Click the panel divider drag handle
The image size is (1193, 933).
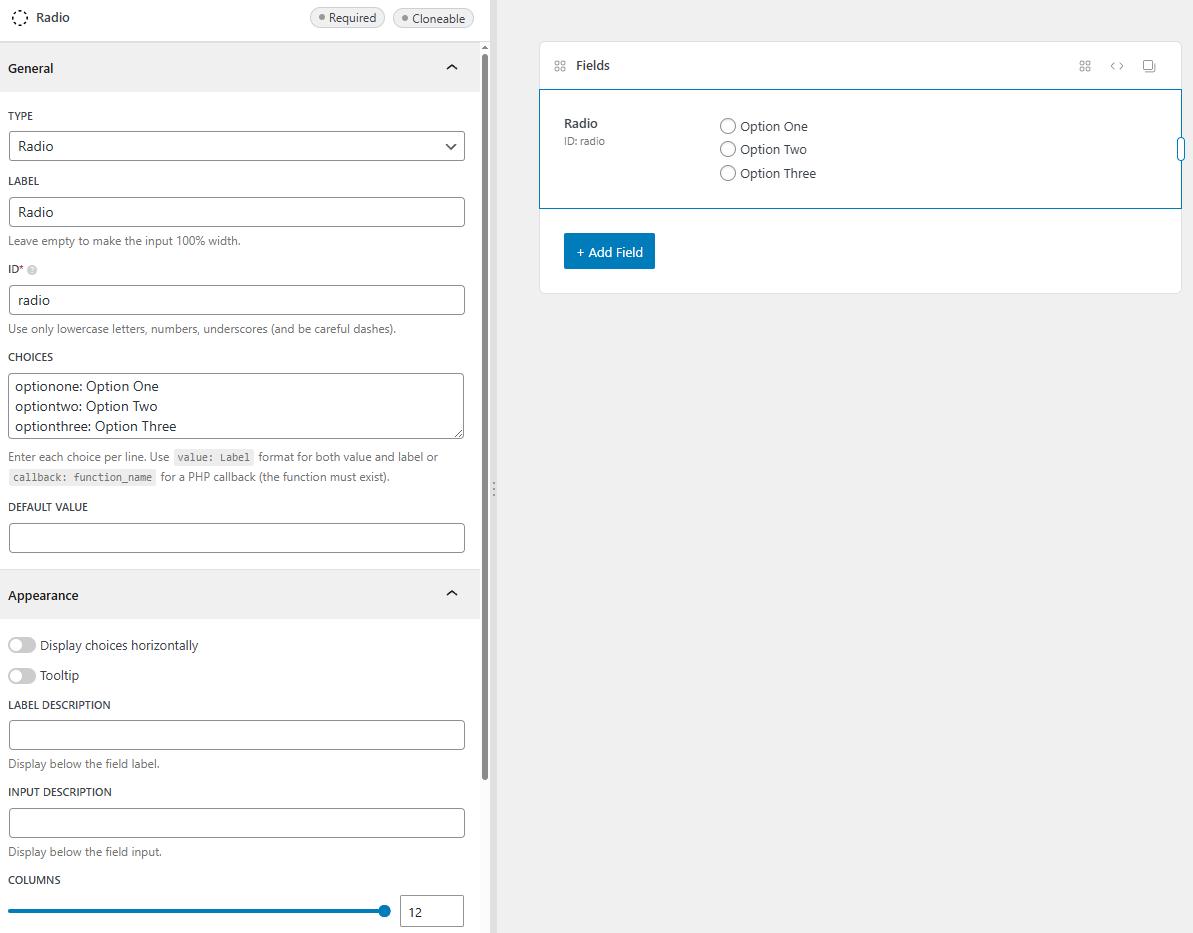(493, 489)
